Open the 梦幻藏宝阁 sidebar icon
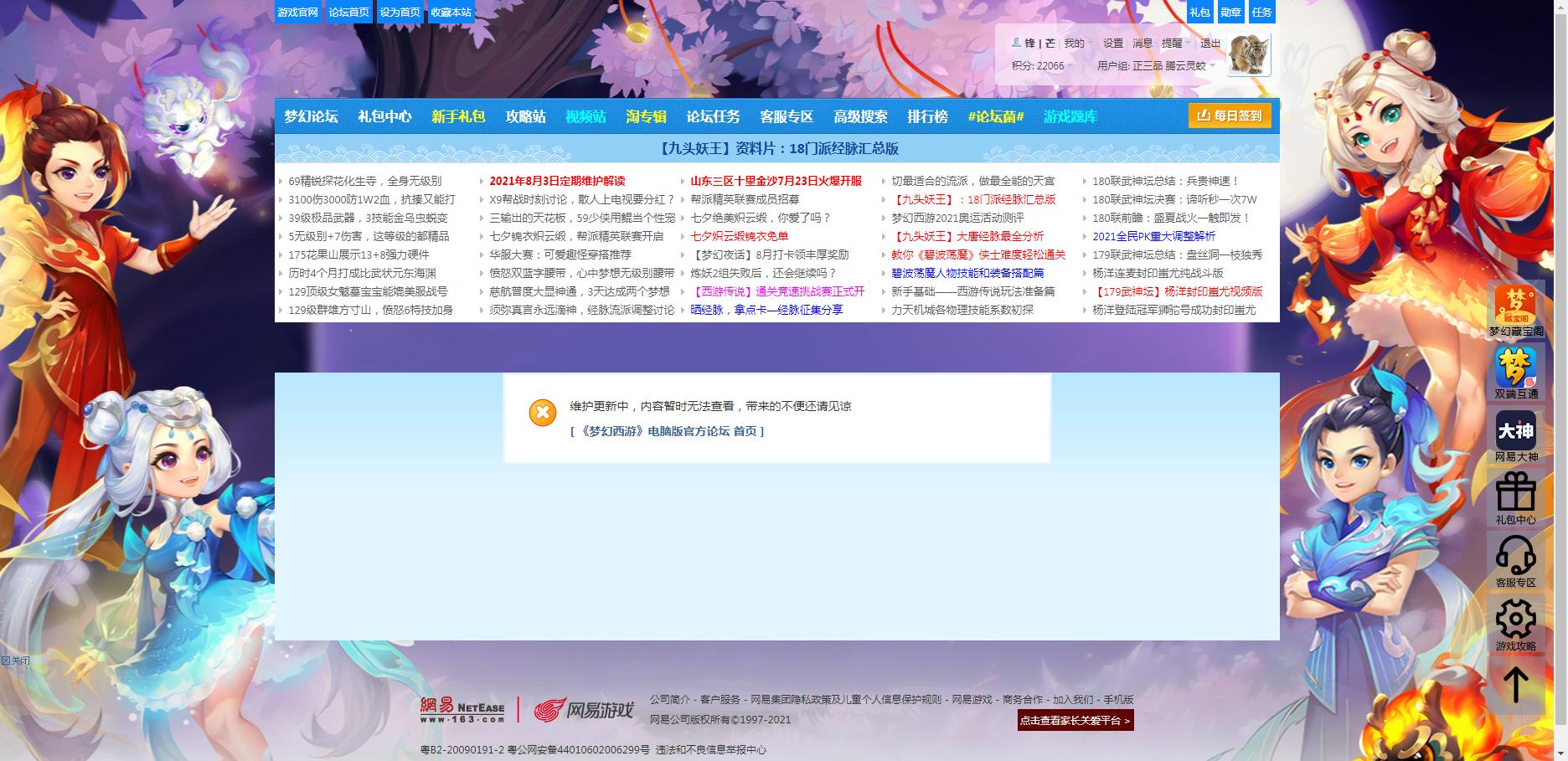The width and height of the screenshot is (1568, 761). point(1515,311)
